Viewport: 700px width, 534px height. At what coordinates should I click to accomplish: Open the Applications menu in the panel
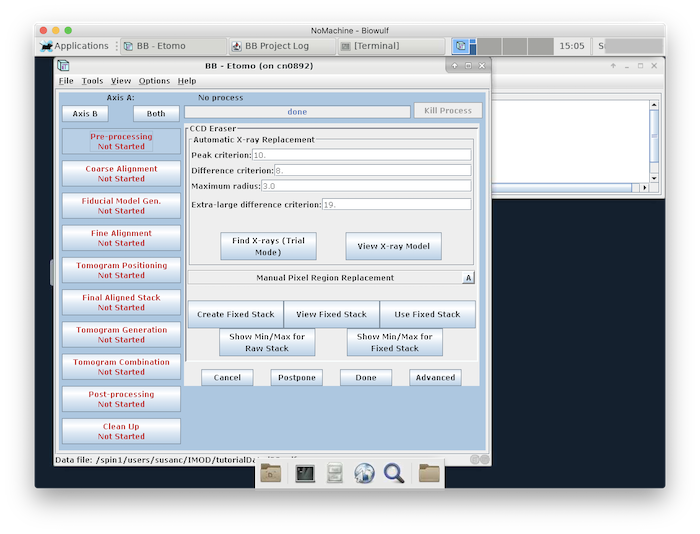74,46
